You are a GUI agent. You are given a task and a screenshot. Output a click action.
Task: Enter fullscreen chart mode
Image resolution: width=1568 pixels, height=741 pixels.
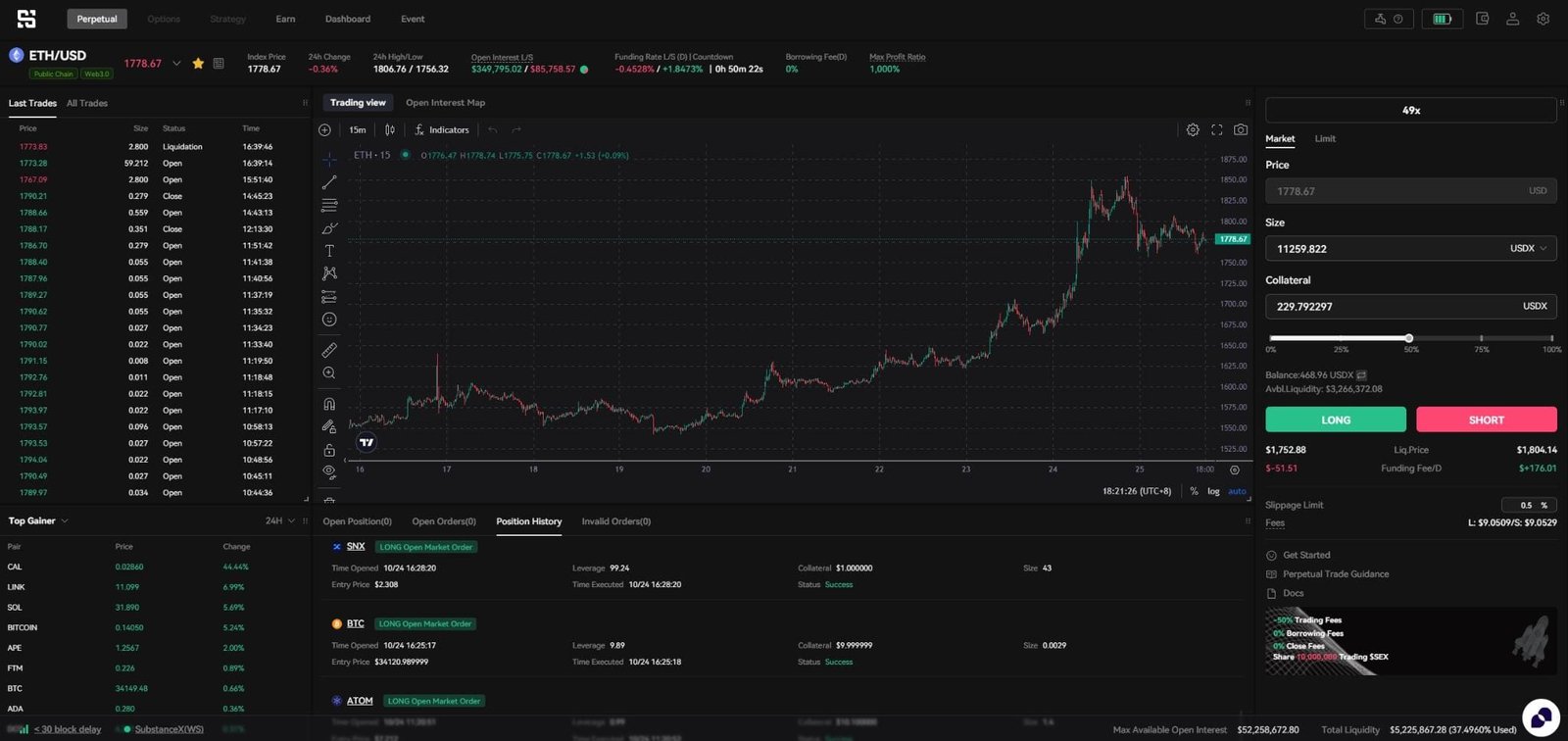coord(1217,129)
